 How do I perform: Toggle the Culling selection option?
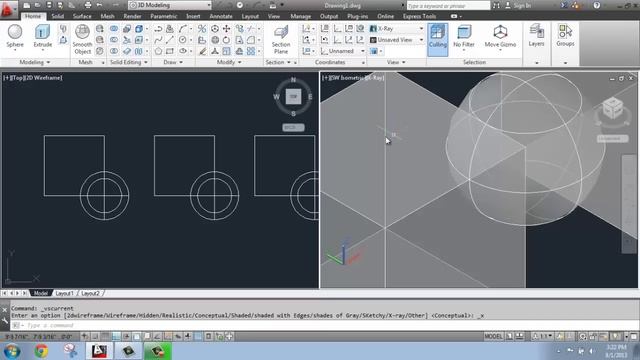[x=438, y=39]
